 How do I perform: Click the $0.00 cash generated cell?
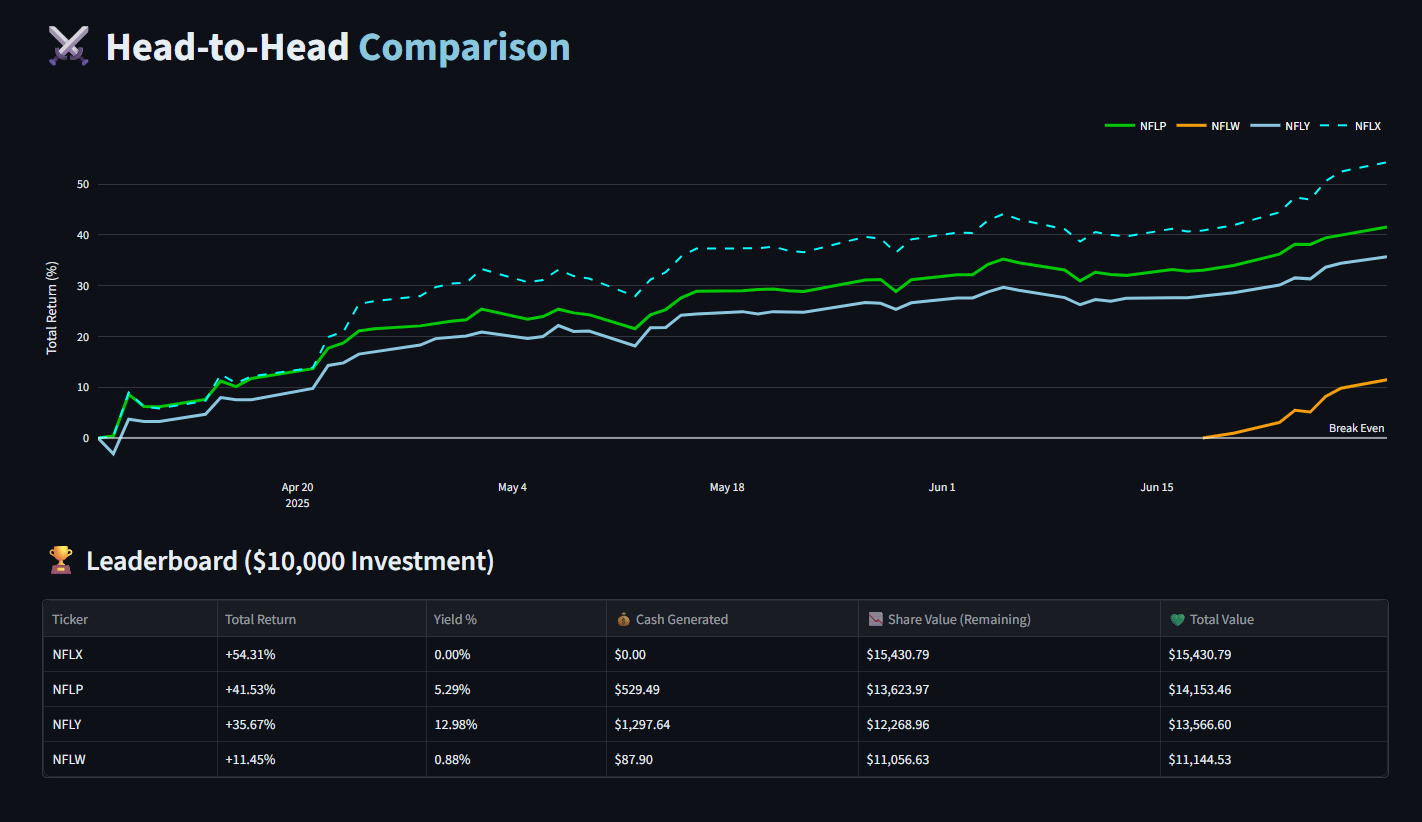click(732, 654)
